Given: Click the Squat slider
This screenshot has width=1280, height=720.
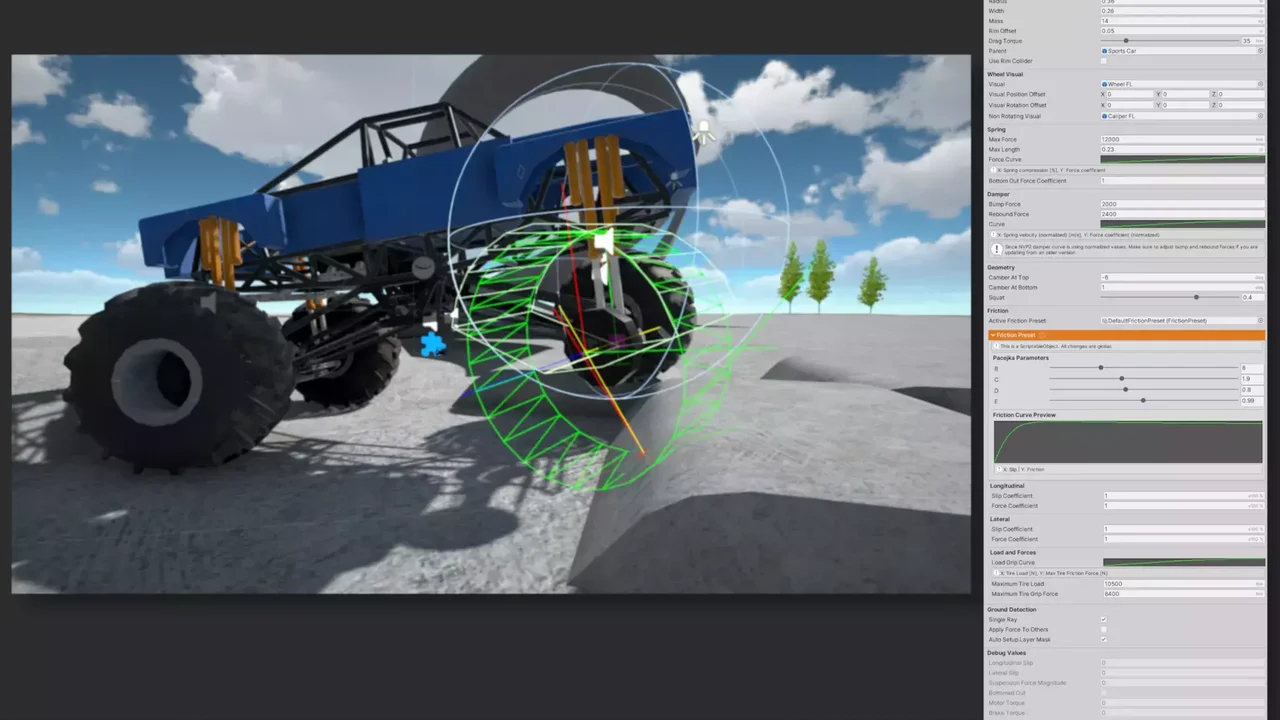Looking at the screenshot, I should click(1169, 297).
